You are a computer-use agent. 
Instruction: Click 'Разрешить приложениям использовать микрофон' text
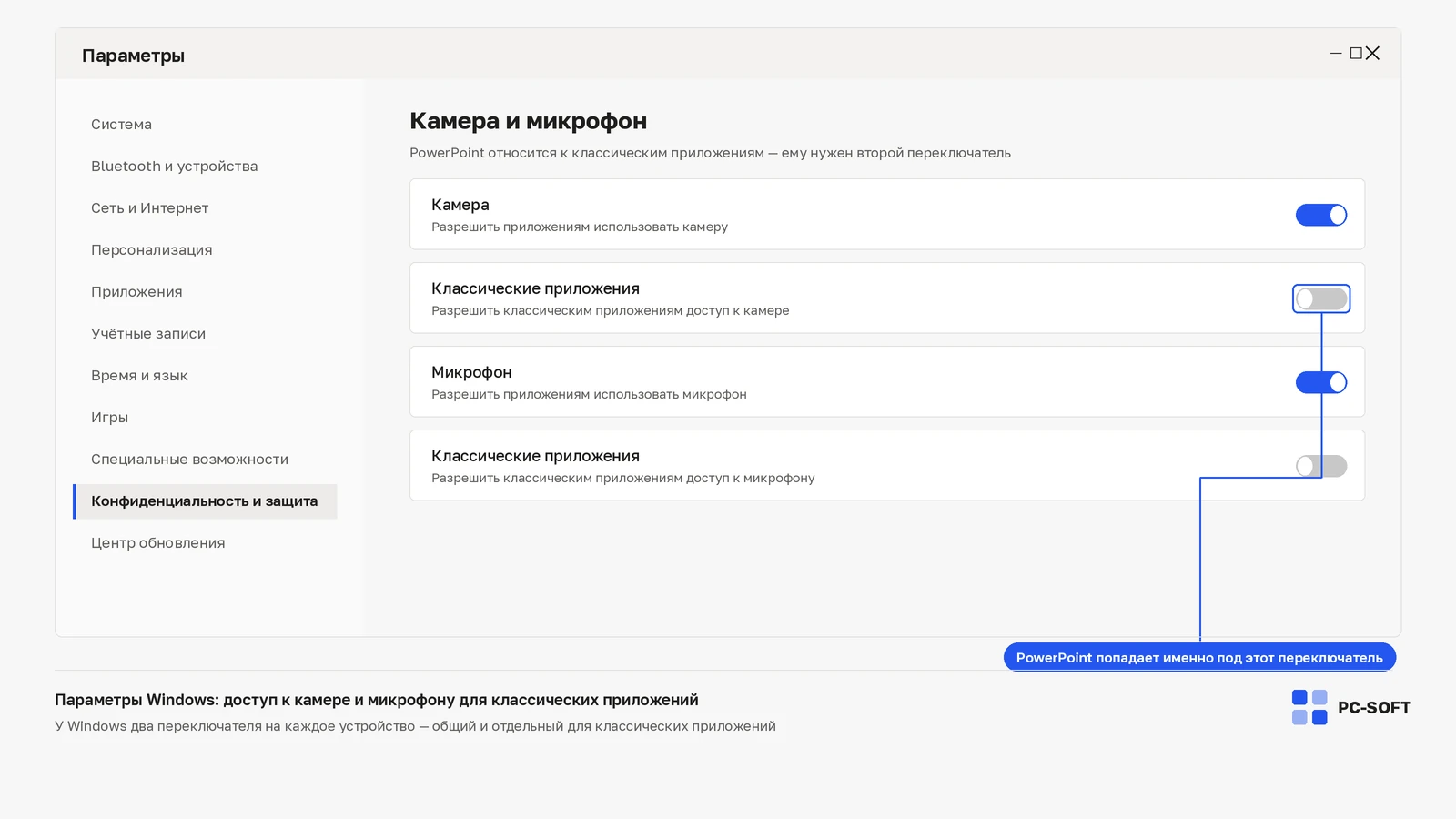point(589,394)
